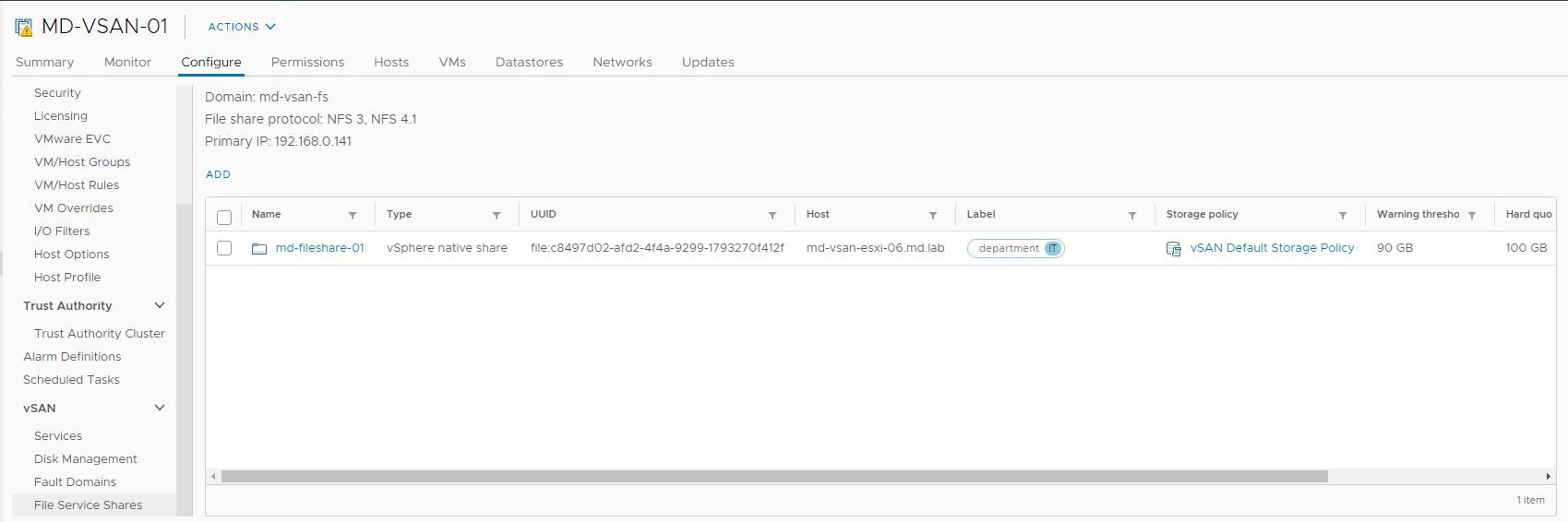This screenshot has height=522, width=1568.
Task: Open Trust Authority Cluster settings
Action: (x=100, y=334)
